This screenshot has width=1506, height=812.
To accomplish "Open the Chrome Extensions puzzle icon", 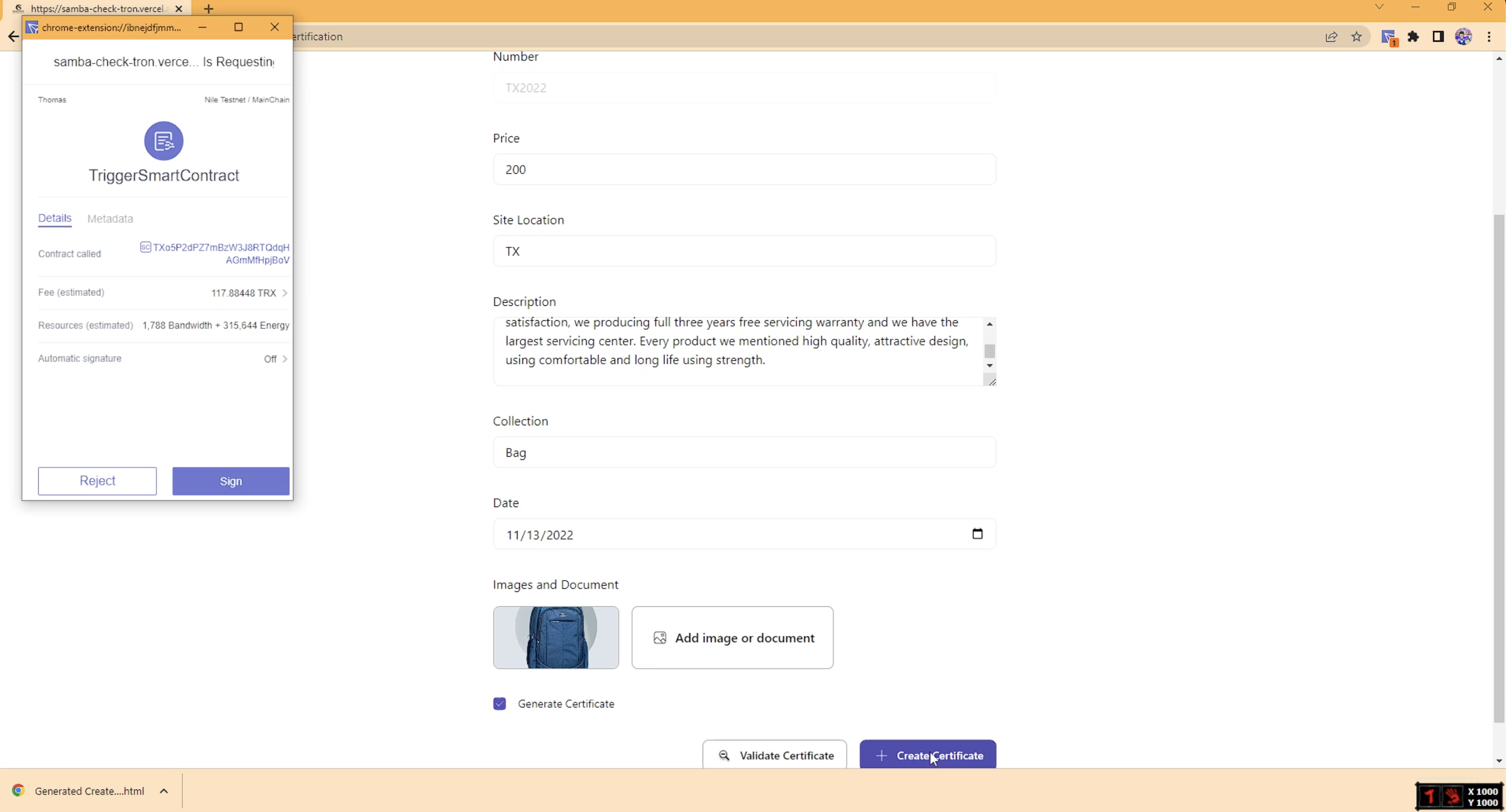I will [1413, 37].
